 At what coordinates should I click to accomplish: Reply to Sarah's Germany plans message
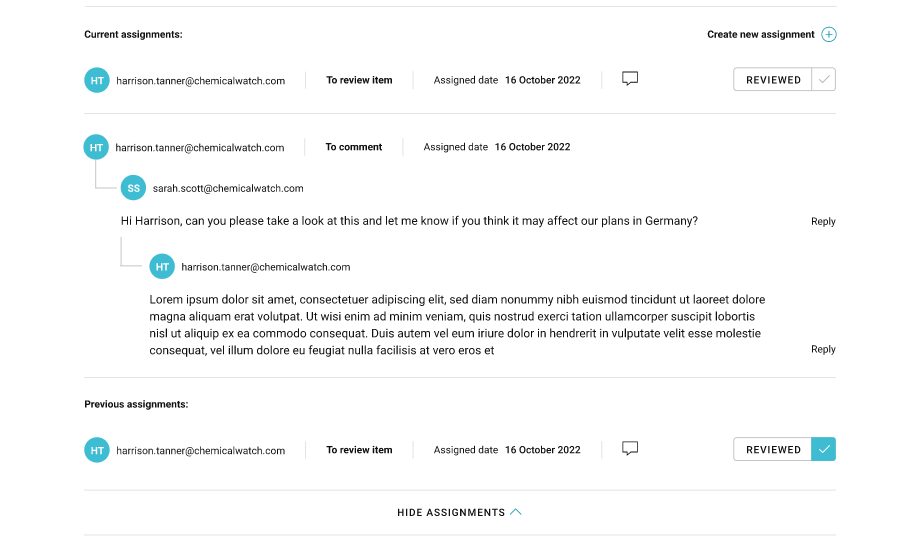click(823, 222)
